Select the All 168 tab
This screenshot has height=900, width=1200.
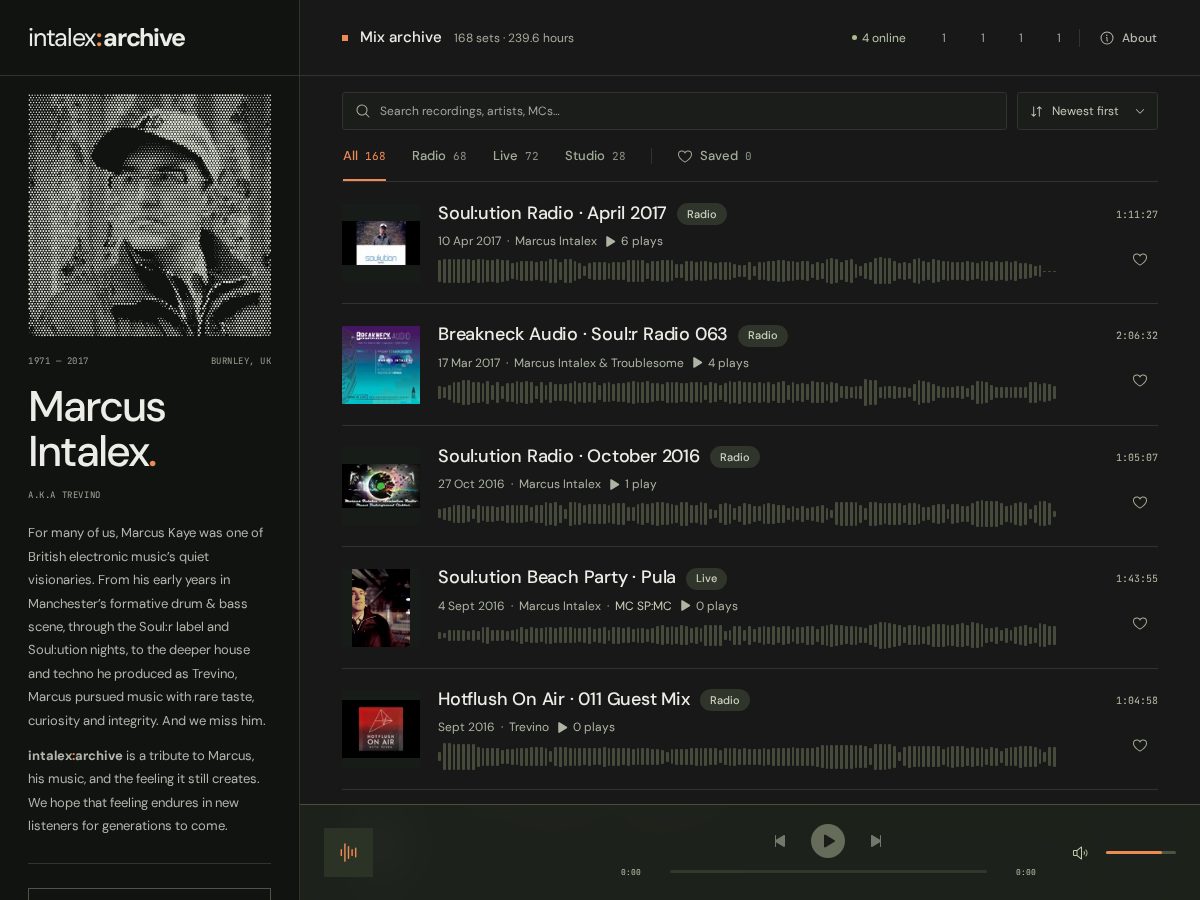(x=364, y=156)
